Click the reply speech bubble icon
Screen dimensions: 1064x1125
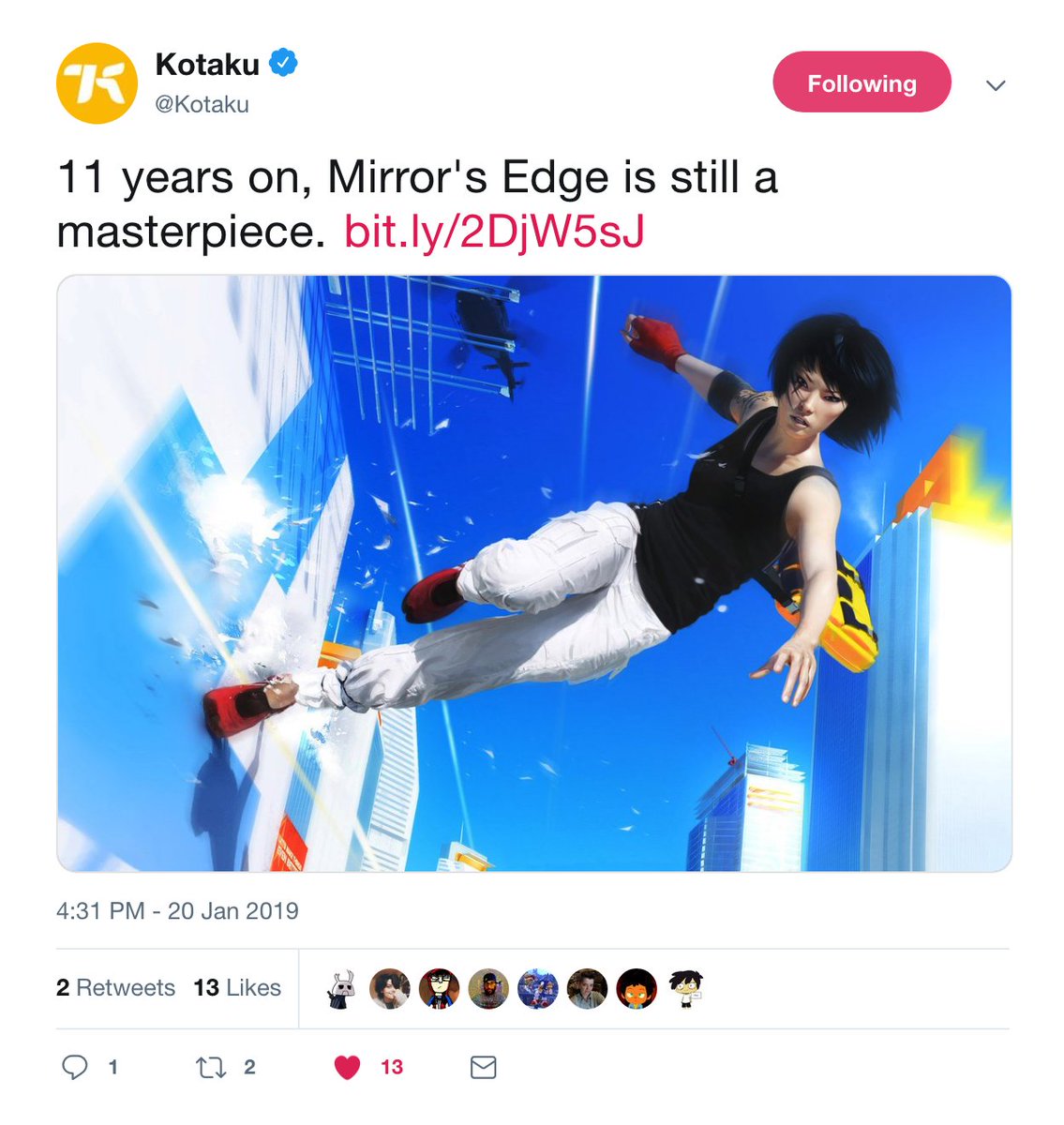[75, 1067]
